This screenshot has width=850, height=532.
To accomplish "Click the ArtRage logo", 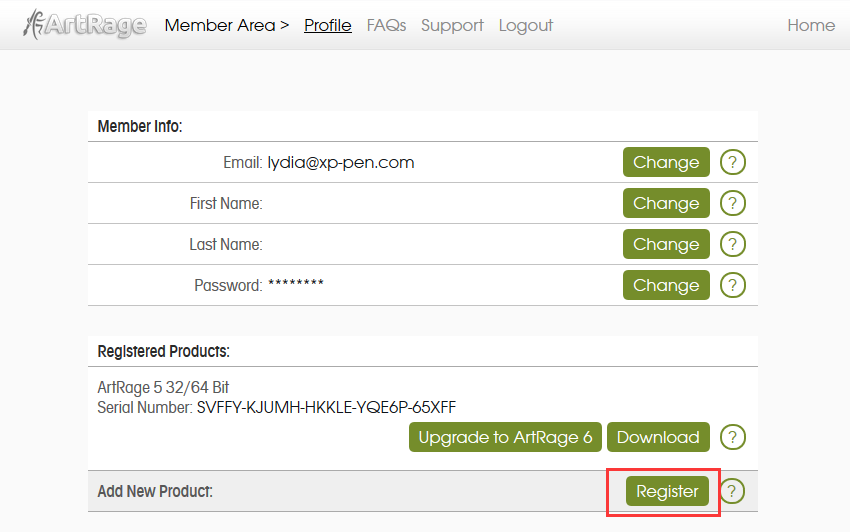I will click(x=85, y=24).
